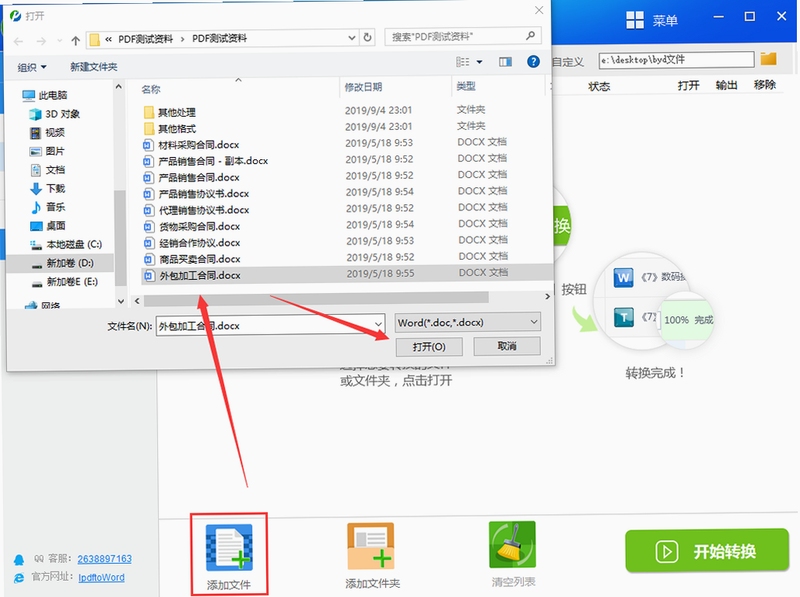Image resolution: width=800 pixels, height=597 pixels.
Task: Sort by 类型 column header
Action: [x=466, y=86]
